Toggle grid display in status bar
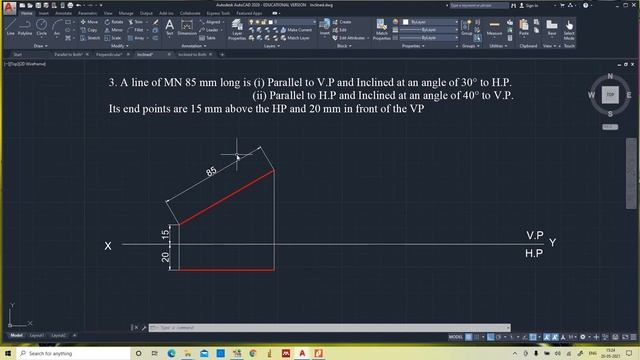Image resolution: width=640 pixels, height=360 pixels. point(469,337)
